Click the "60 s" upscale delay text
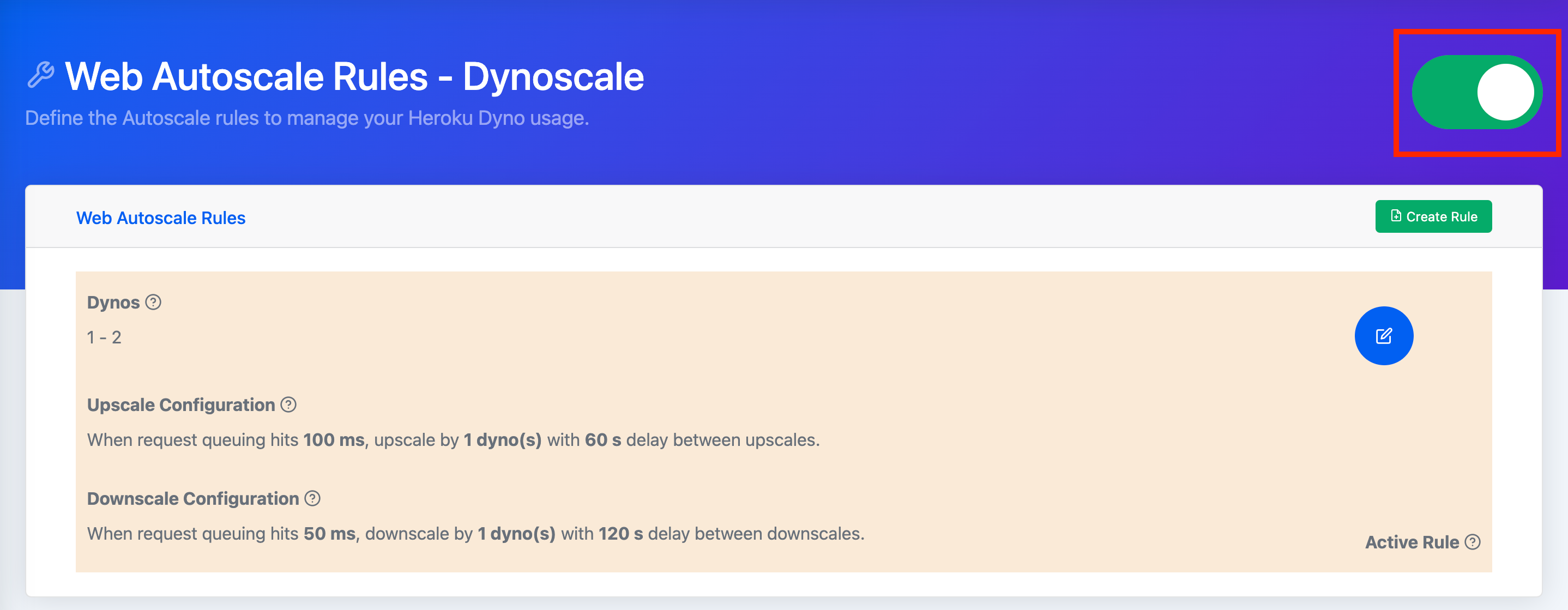This screenshot has width=1568, height=610. (x=602, y=440)
